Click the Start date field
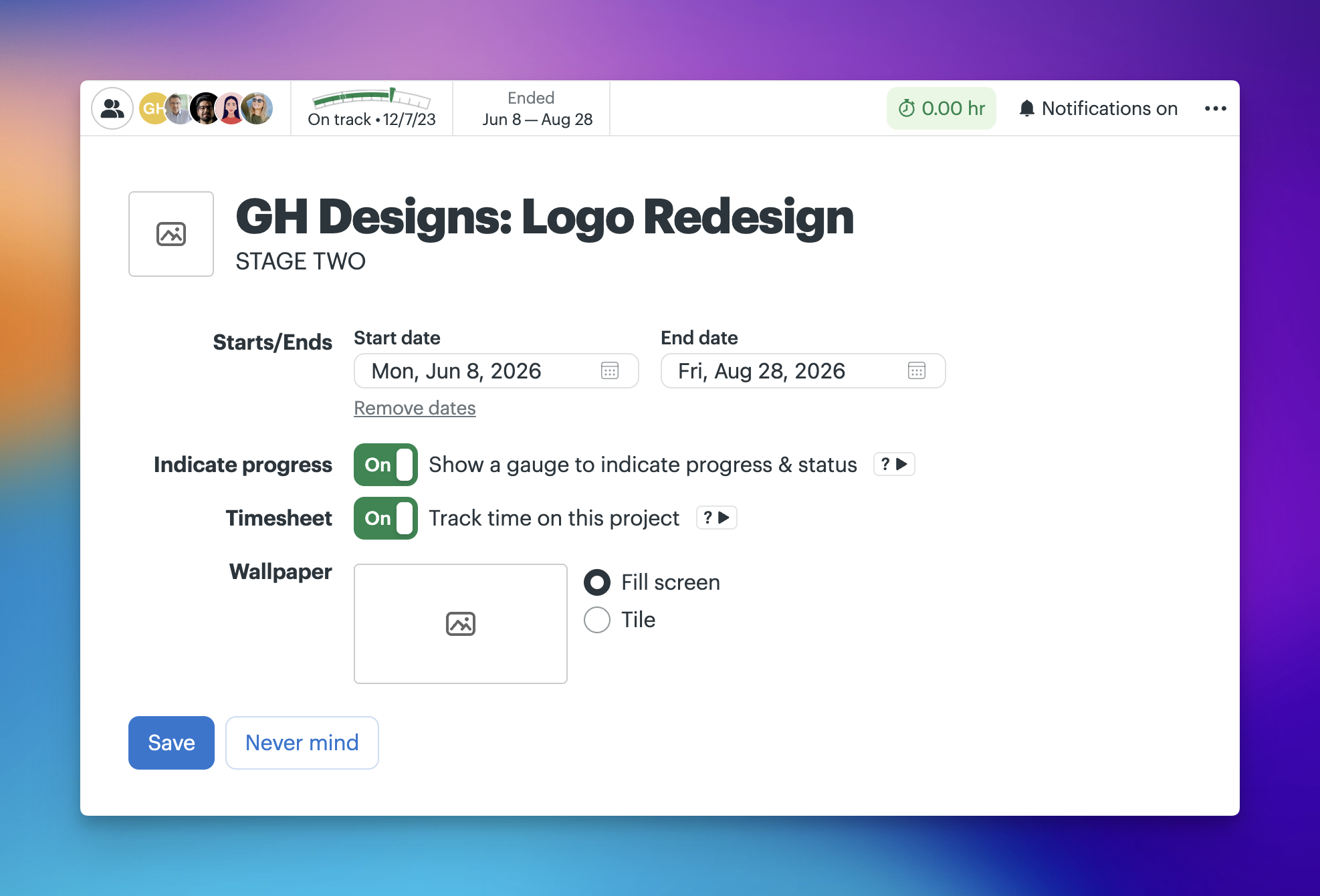Screen dimensions: 1320x896 (x=496, y=370)
